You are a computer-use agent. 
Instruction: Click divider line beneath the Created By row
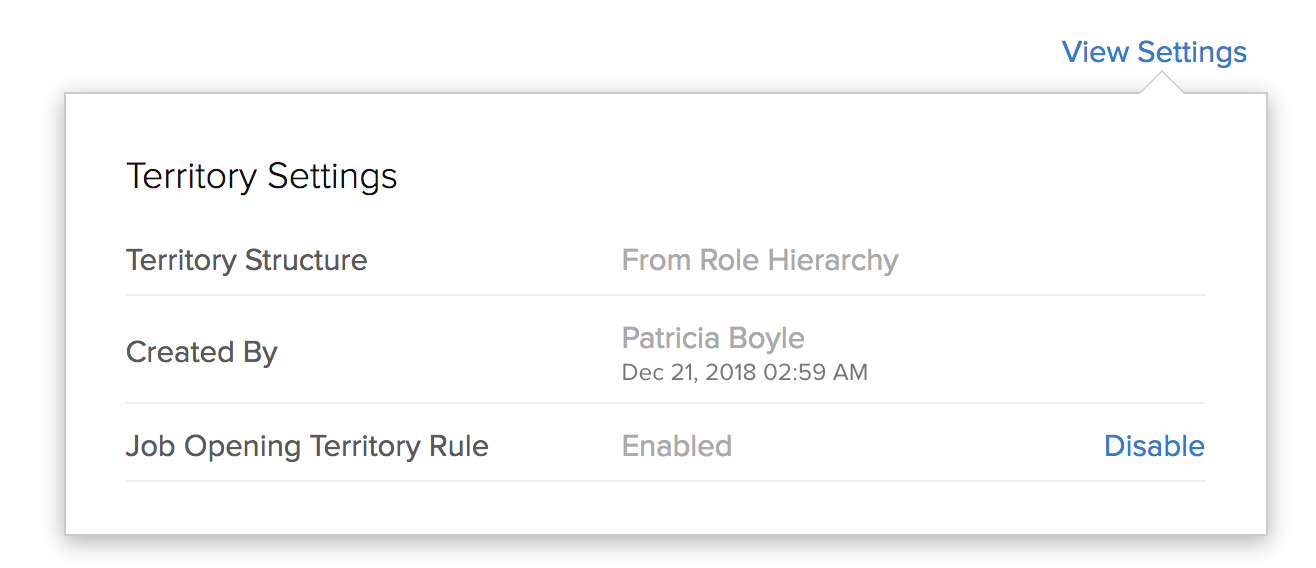pyautogui.click(x=665, y=403)
